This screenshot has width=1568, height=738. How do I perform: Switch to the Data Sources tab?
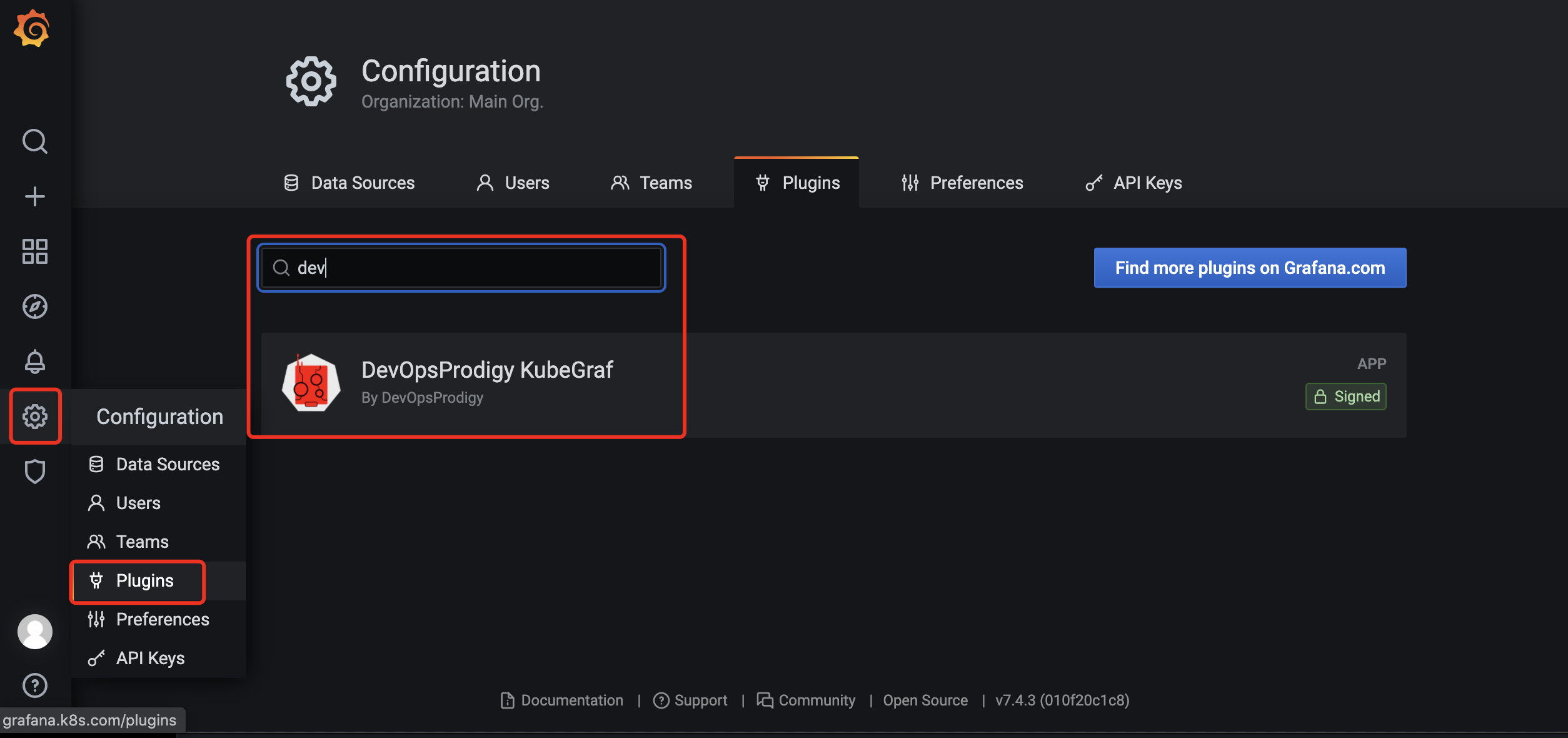[349, 183]
